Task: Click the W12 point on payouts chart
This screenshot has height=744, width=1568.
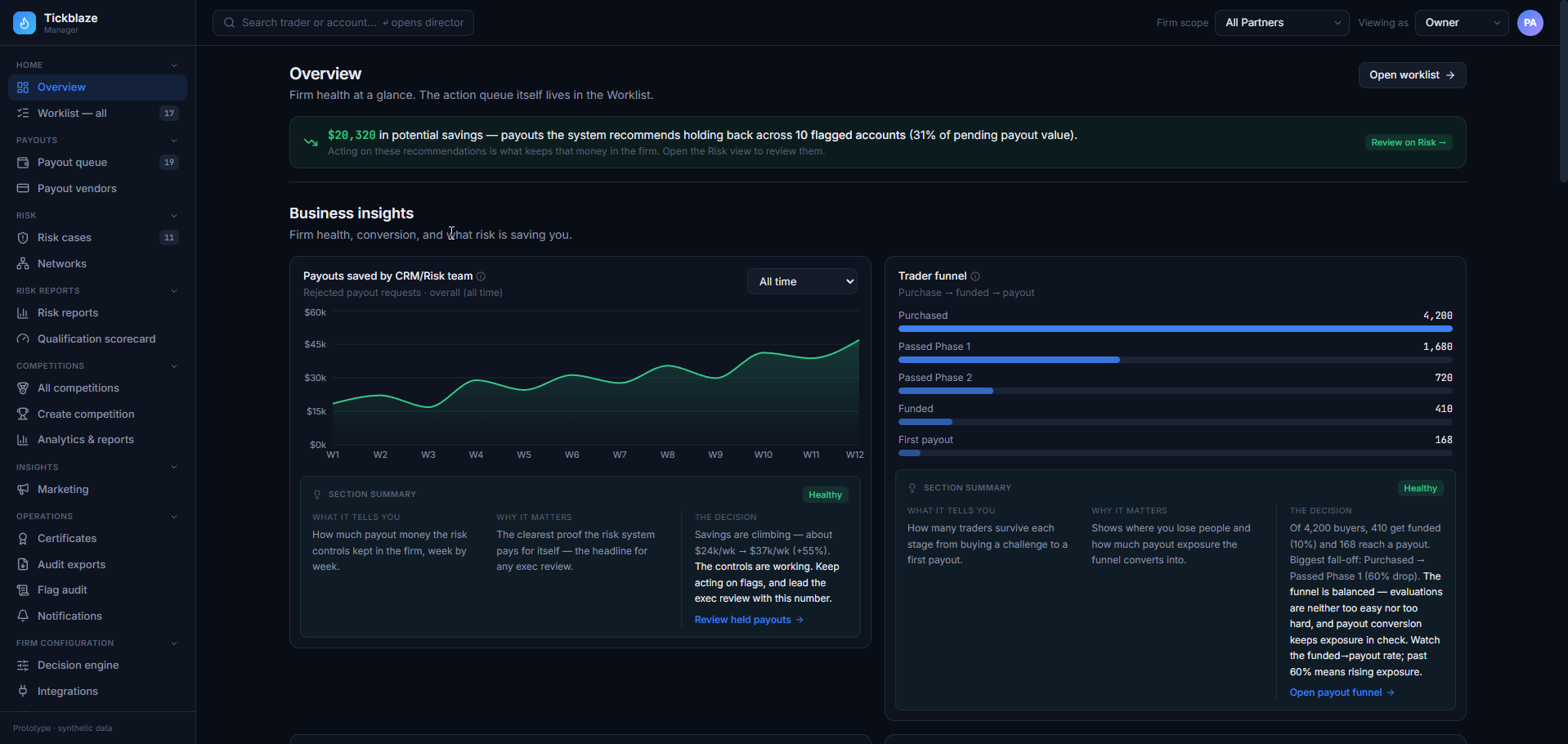Action: [858, 341]
